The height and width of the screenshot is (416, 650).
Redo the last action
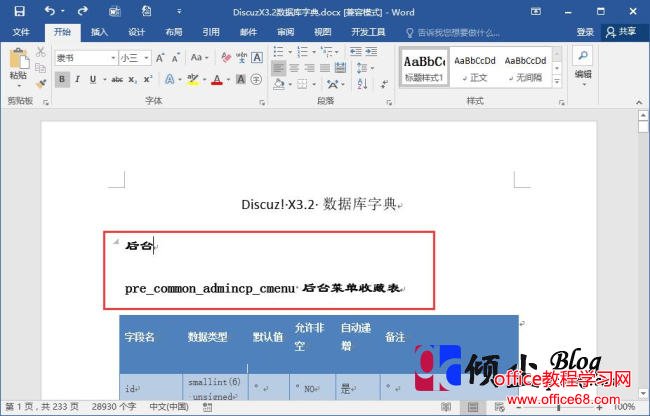point(82,11)
